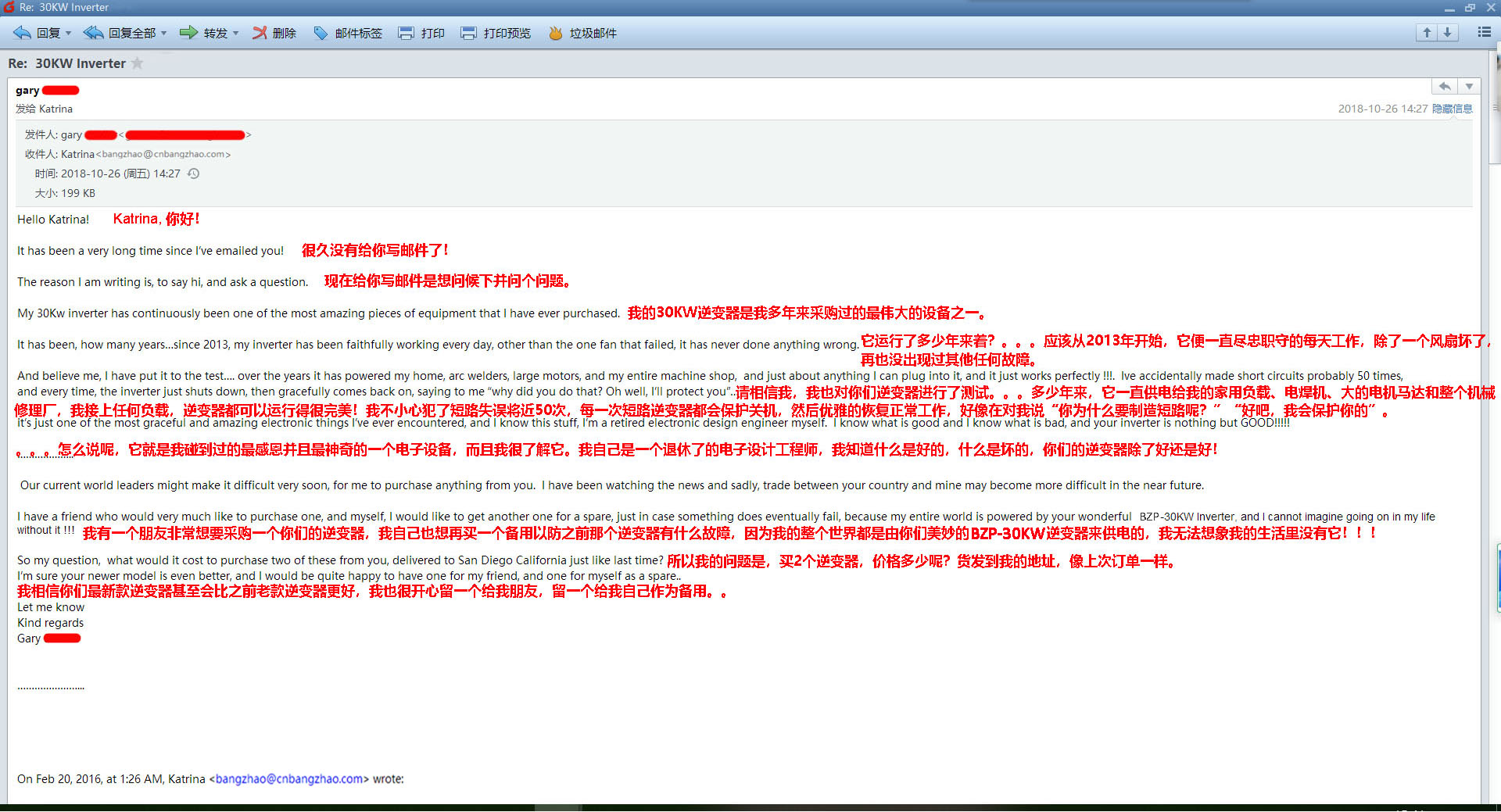This screenshot has height=812, width=1501.
Task: Mark message as 垃圾邮件 (junk mail)
Action: (583, 33)
